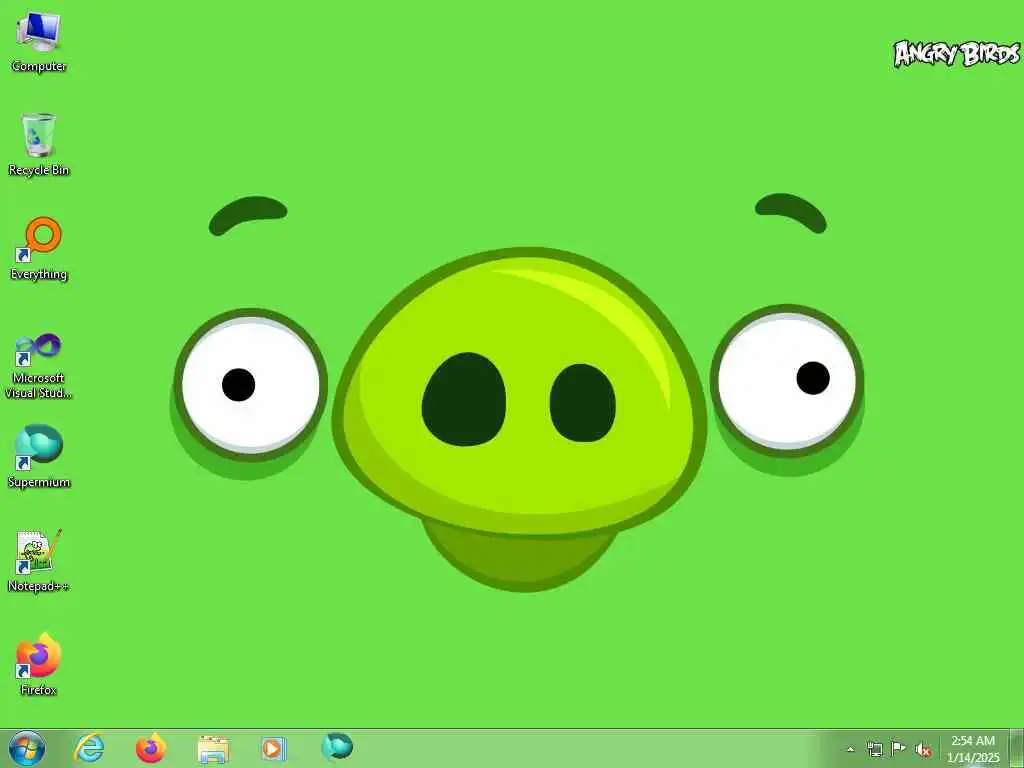Viewport: 1024px width, 768px height.
Task: Select the Firefox desktop shortcut
Action: pyautogui.click(x=39, y=664)
